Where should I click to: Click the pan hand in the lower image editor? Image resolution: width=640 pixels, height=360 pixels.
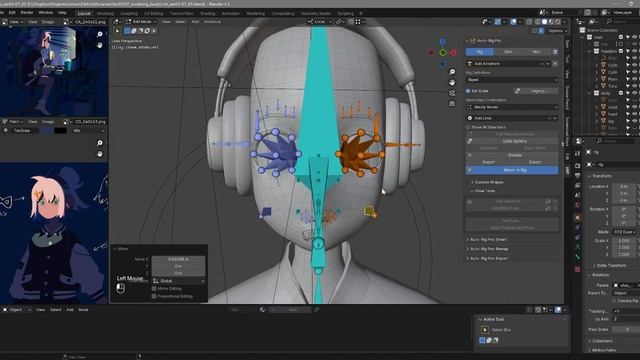coord(100,154)
